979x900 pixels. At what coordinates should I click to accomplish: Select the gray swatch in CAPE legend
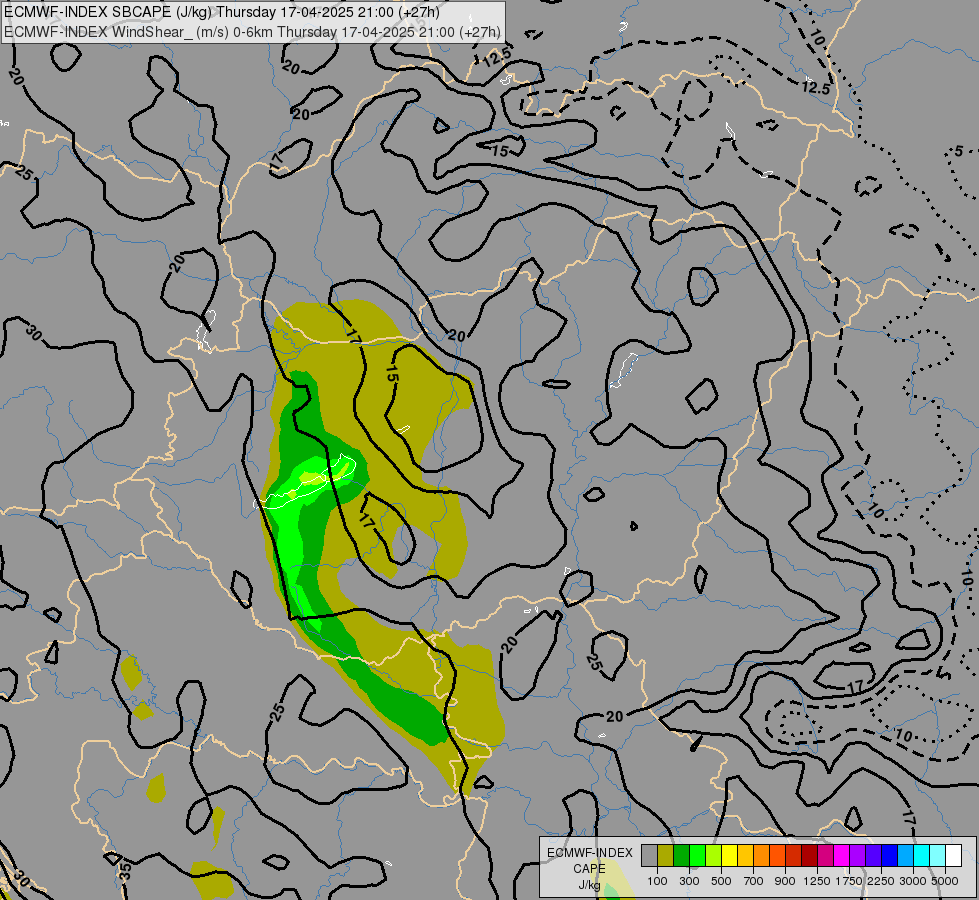coord(649,856)
